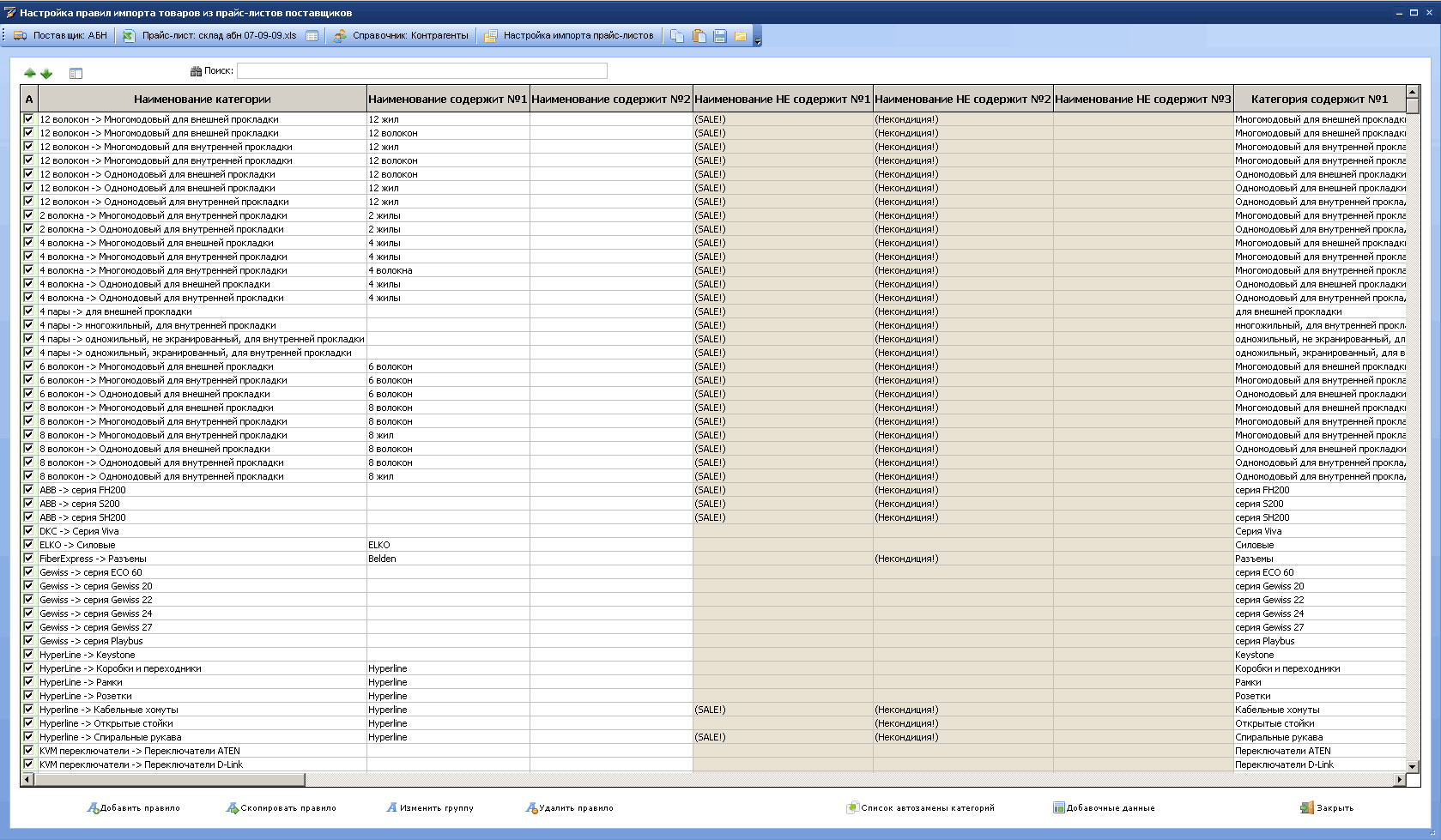Click the binoculars search icon
Viewport: 1441px width, 840px height.
click(x=196, y=71)
